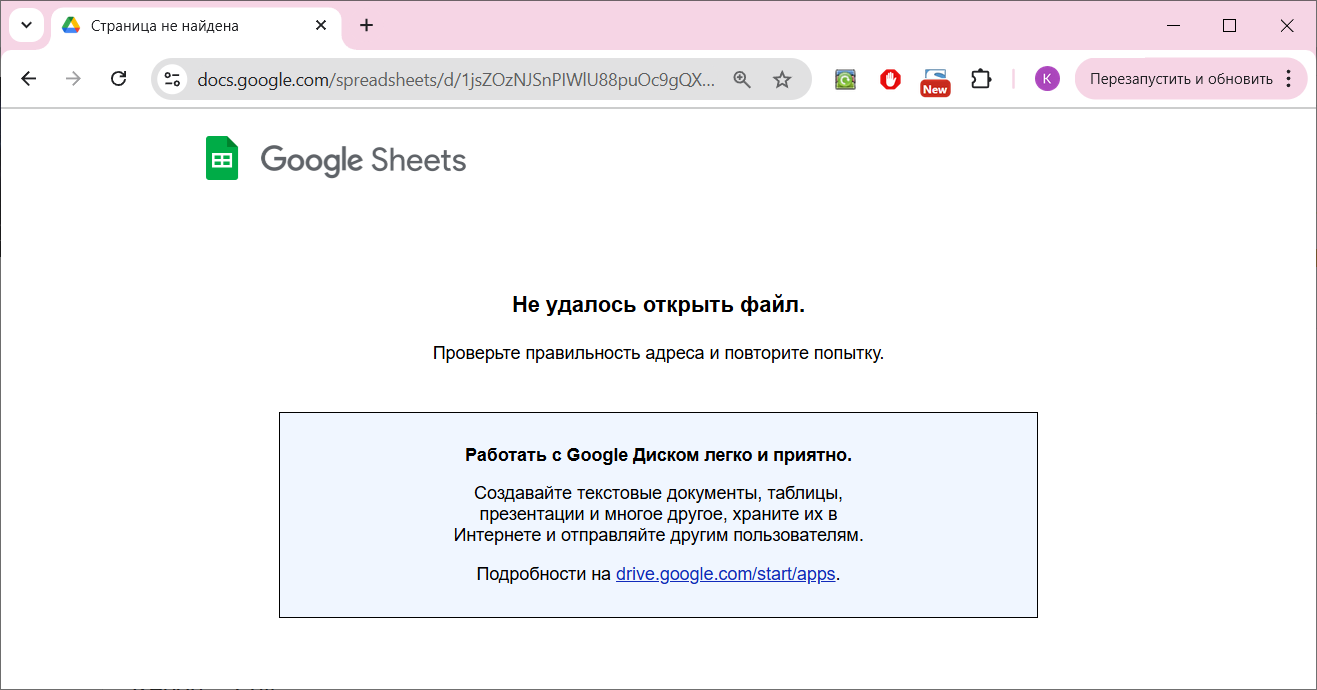The width and height of the screenshot is (1317, 690).
Task: Close the 'Страница не найдена' tab
Action: tap(321, 26)
